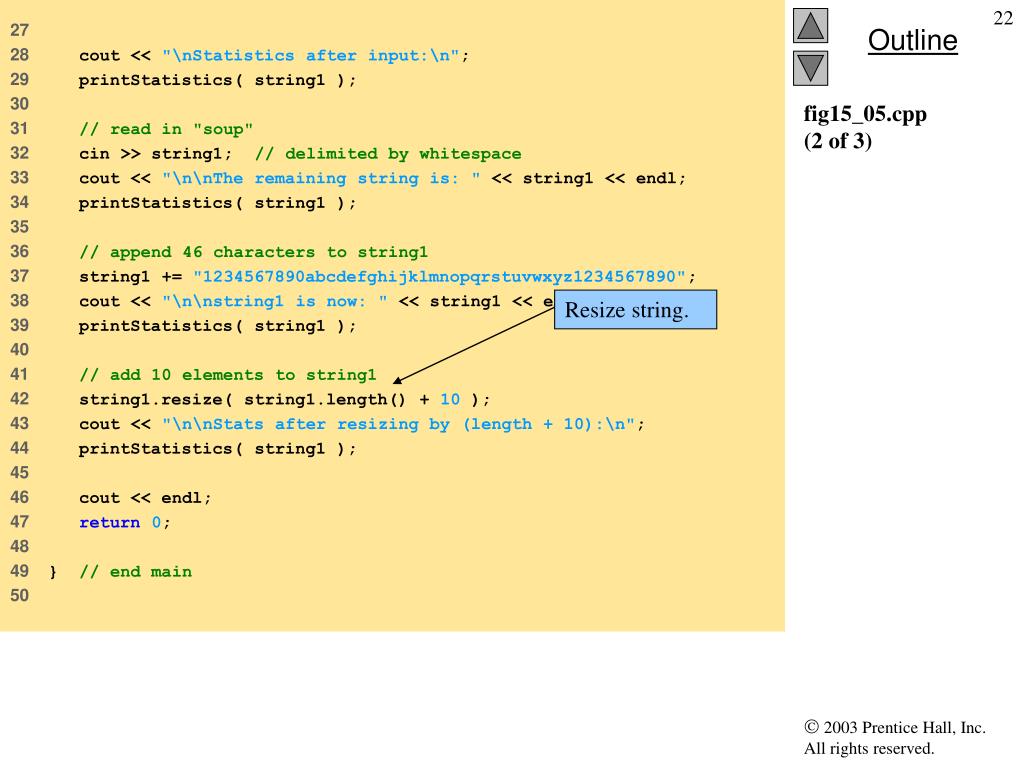Open the Outline link
1024x768 pixels.
[x=912, y=41]
